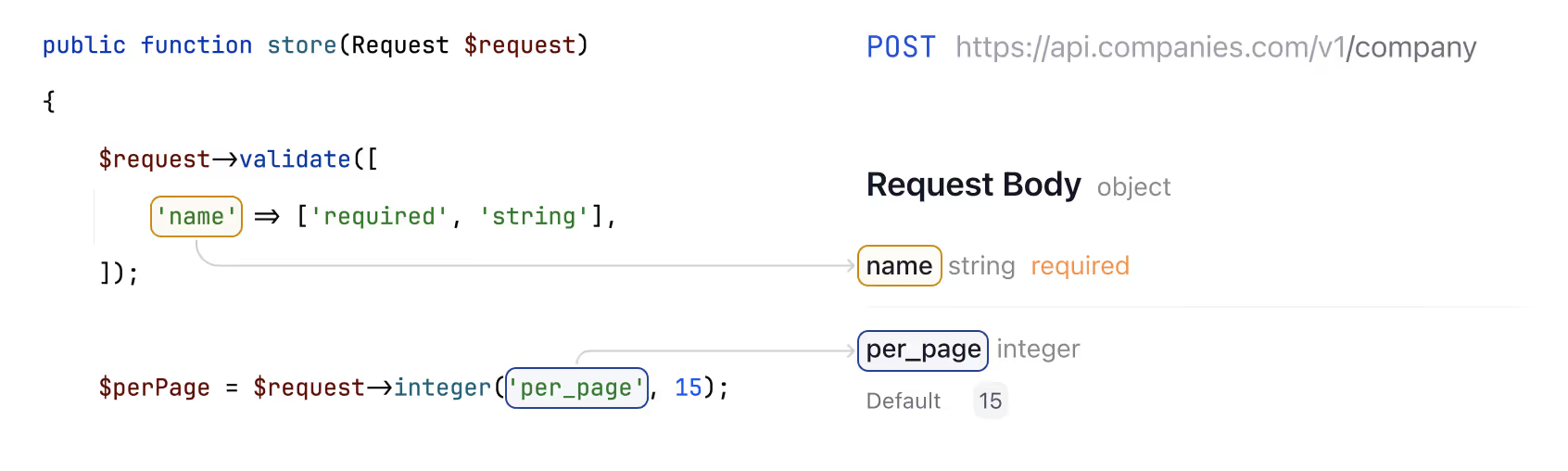
Task: Click the default value 15 chip
Action: (x=991, y=401)
